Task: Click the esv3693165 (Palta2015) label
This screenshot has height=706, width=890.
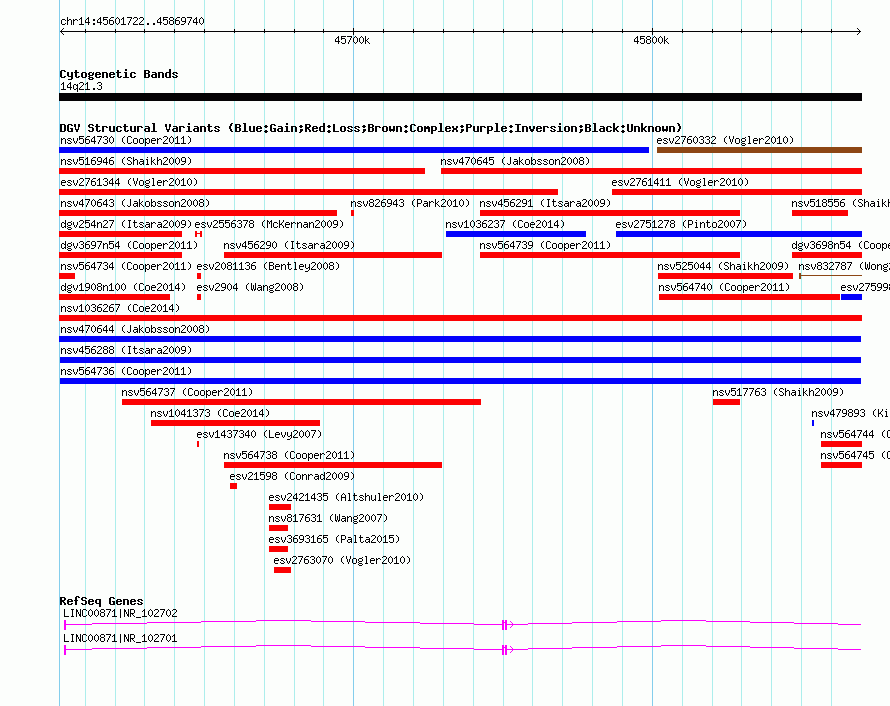Action: (334, 539)
